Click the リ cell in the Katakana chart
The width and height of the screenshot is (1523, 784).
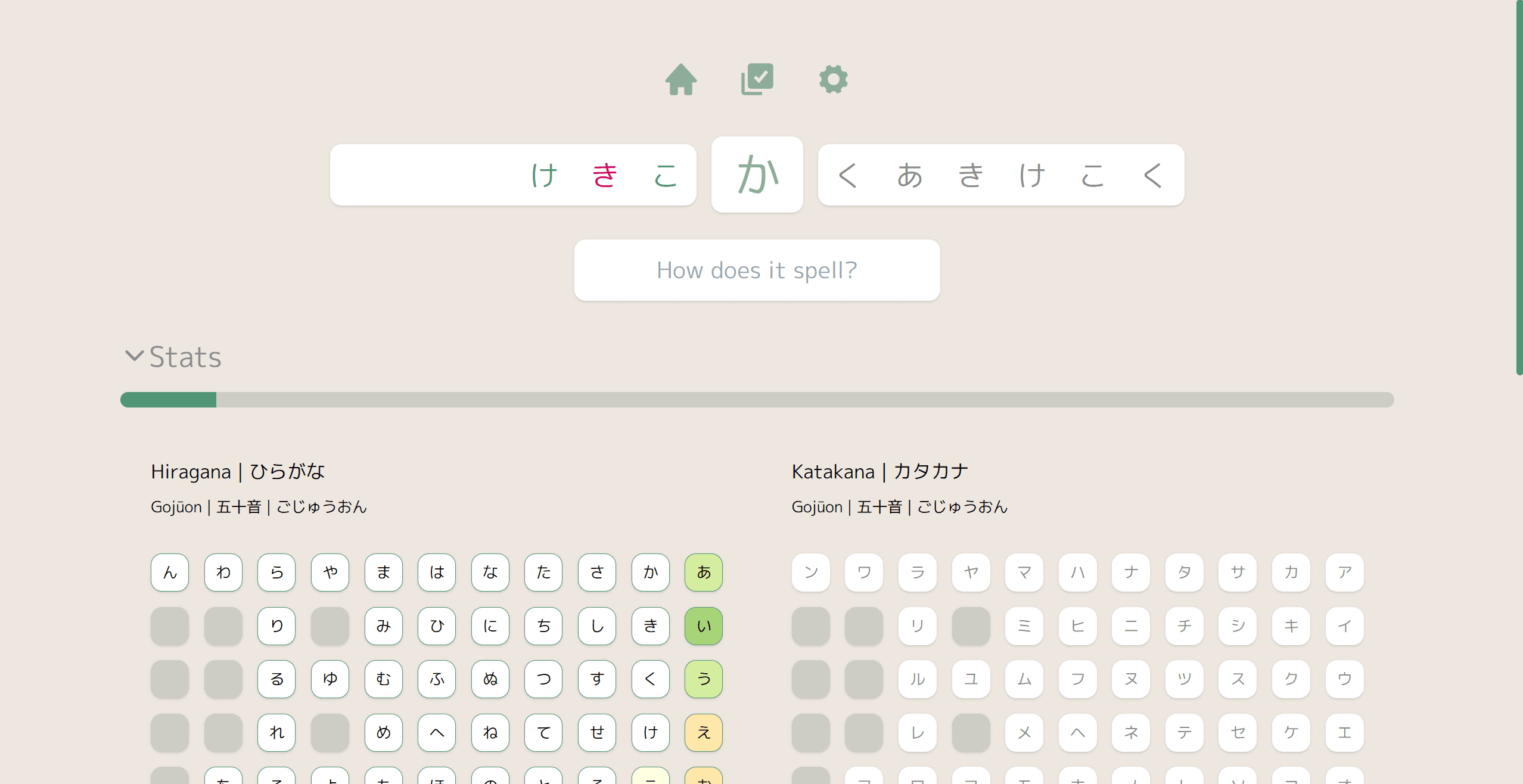(x=917, y=626)
